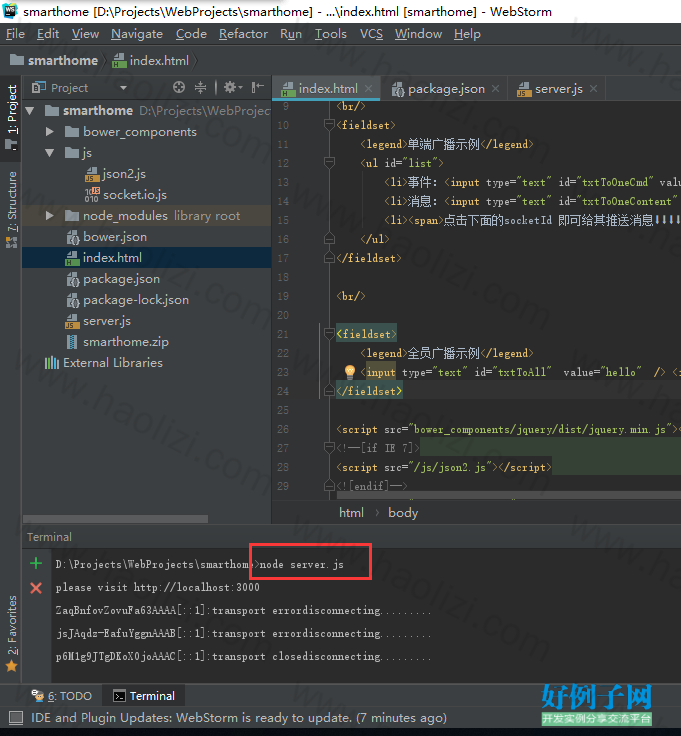Toggle the 1: Project side tab
This screenshot has height=736, width=681.
coord(11,118)
